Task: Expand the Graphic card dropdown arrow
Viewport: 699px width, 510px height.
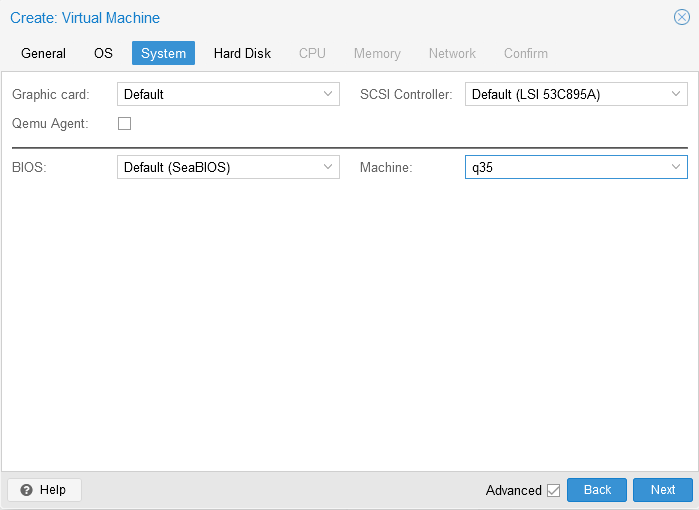Action: pos(328,95)
